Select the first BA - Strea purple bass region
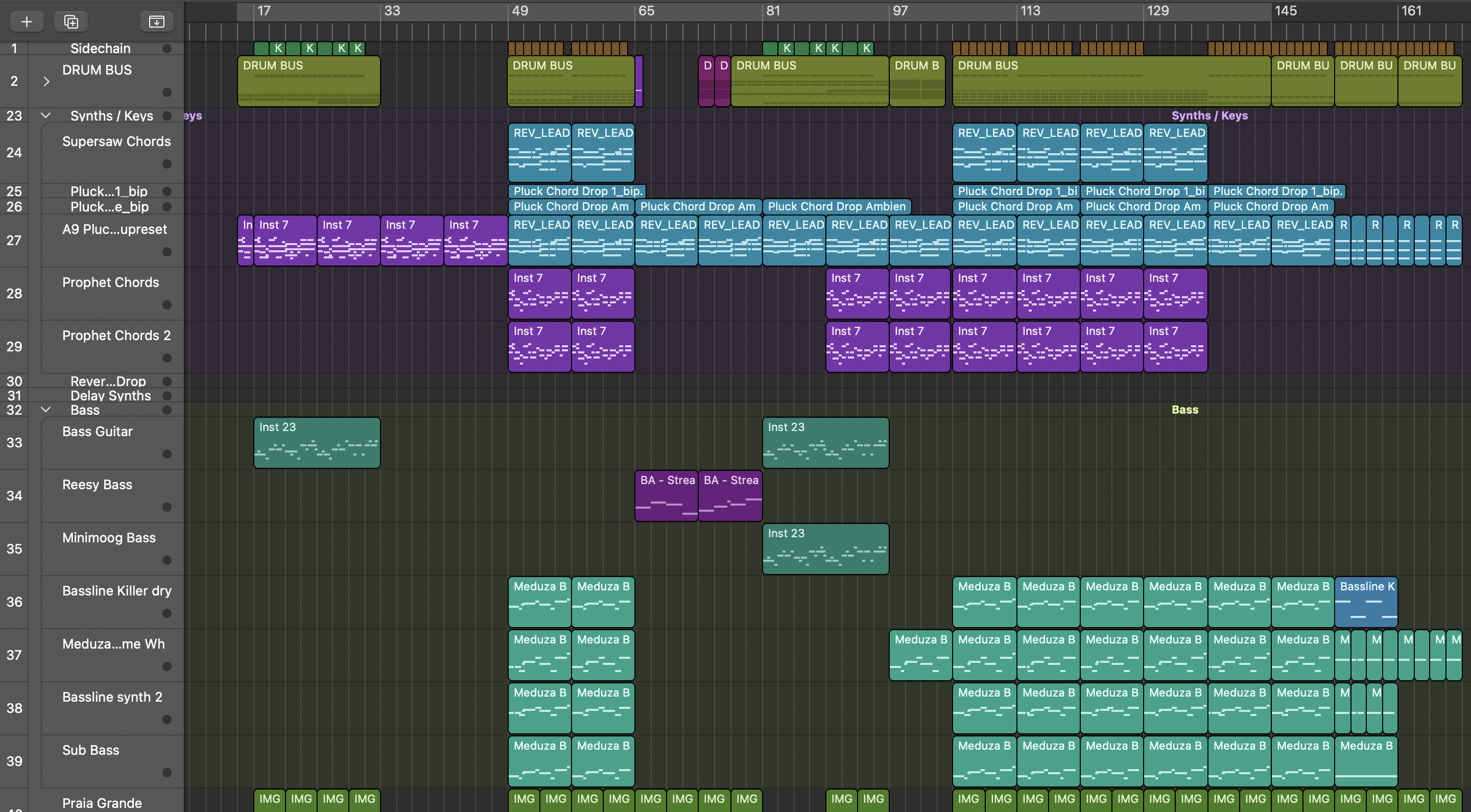Viewport: 1471px width, 812px height. (666, 496)
